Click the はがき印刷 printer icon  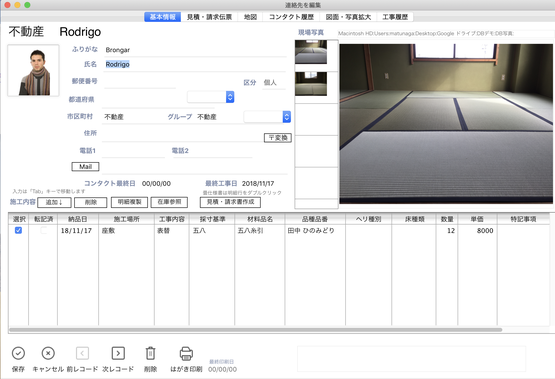[x=186, y=353]
